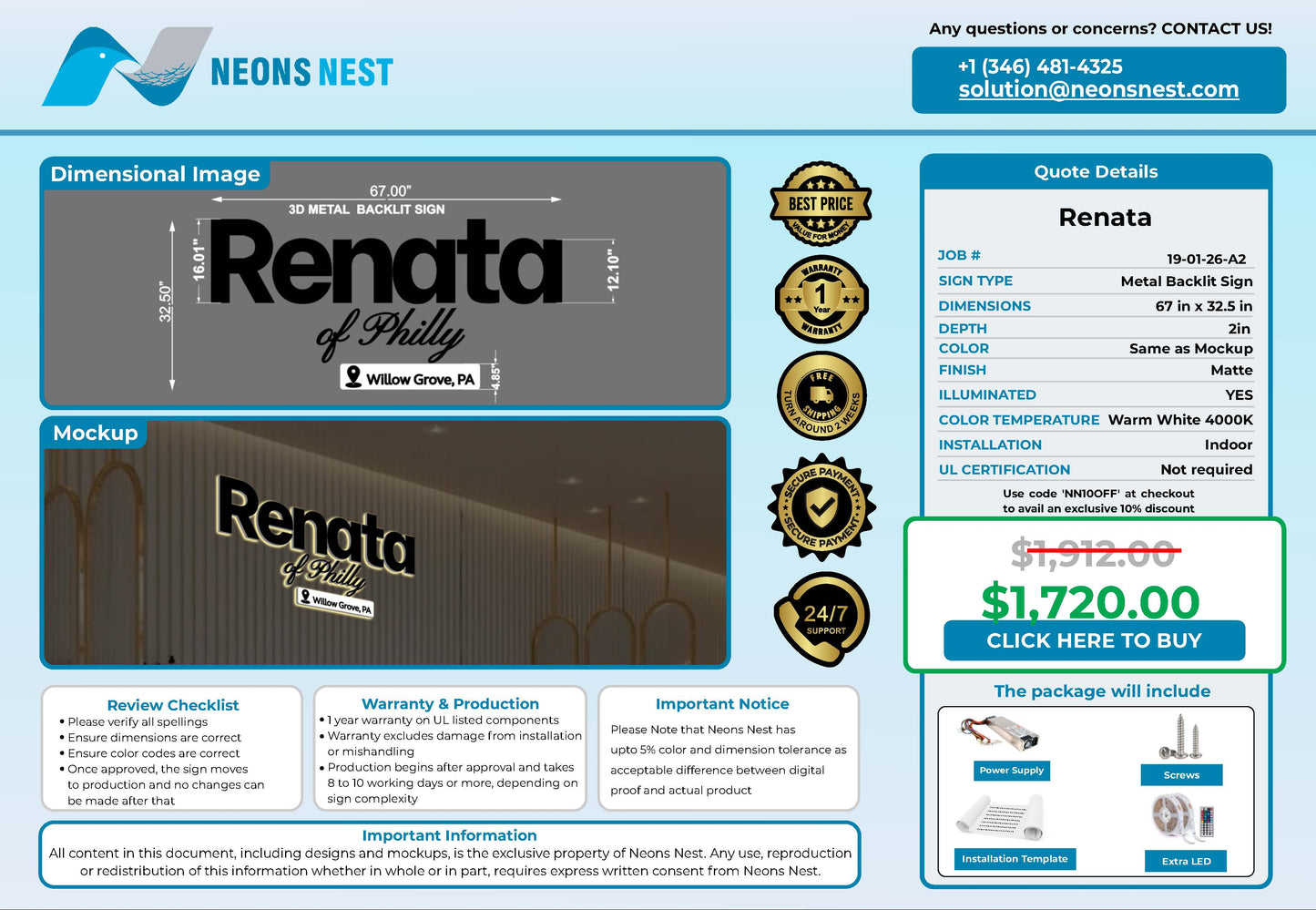Click the Secure Payment shield badge

pyautogui.click(x=821, y=507)
